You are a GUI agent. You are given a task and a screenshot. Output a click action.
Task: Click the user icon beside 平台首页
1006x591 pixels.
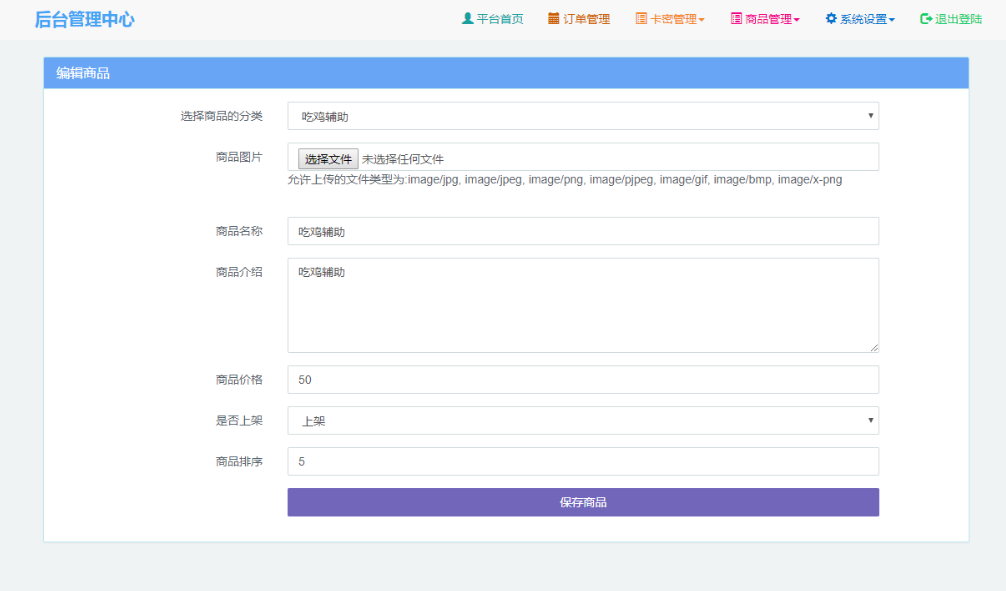(x=467, y=19)
